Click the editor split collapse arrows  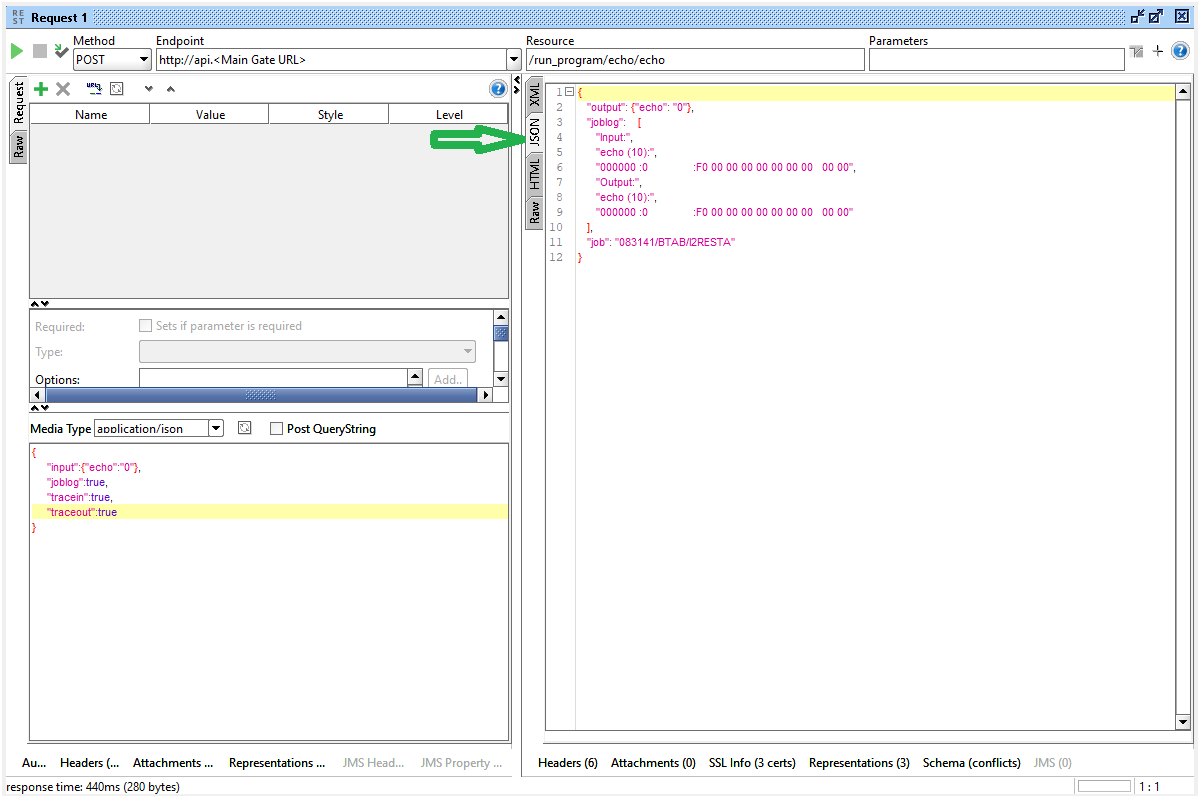click(x=517, y=85)
